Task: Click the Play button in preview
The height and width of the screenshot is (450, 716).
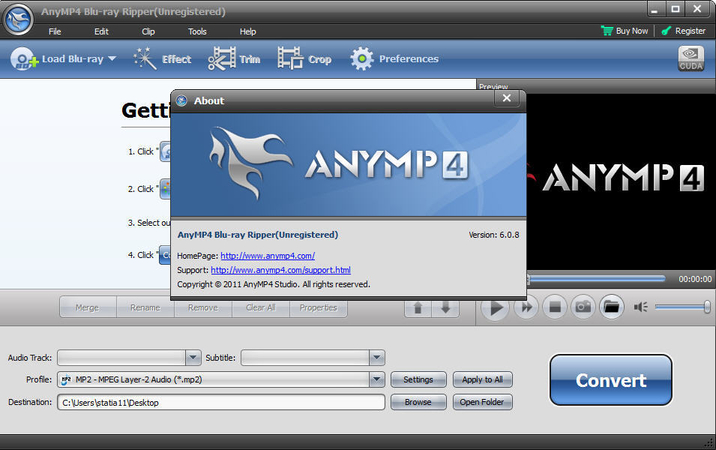Action: click(495, 307)
